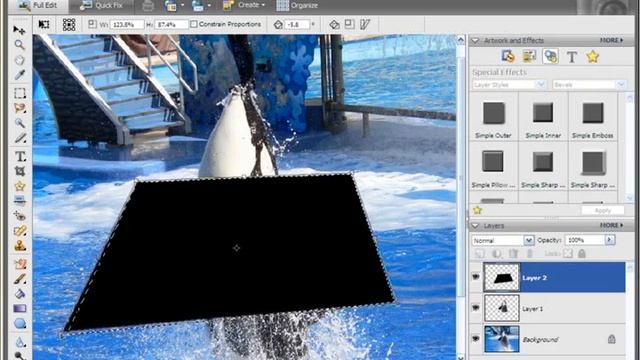640x360 pixels.
Task: Select the Spot Healing Brush tool
Action: click(x=20, y=231)
